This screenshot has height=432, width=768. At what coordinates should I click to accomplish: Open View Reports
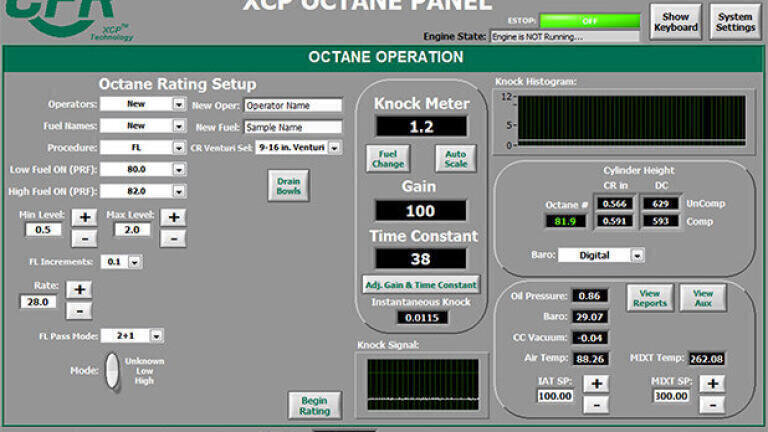649,298
